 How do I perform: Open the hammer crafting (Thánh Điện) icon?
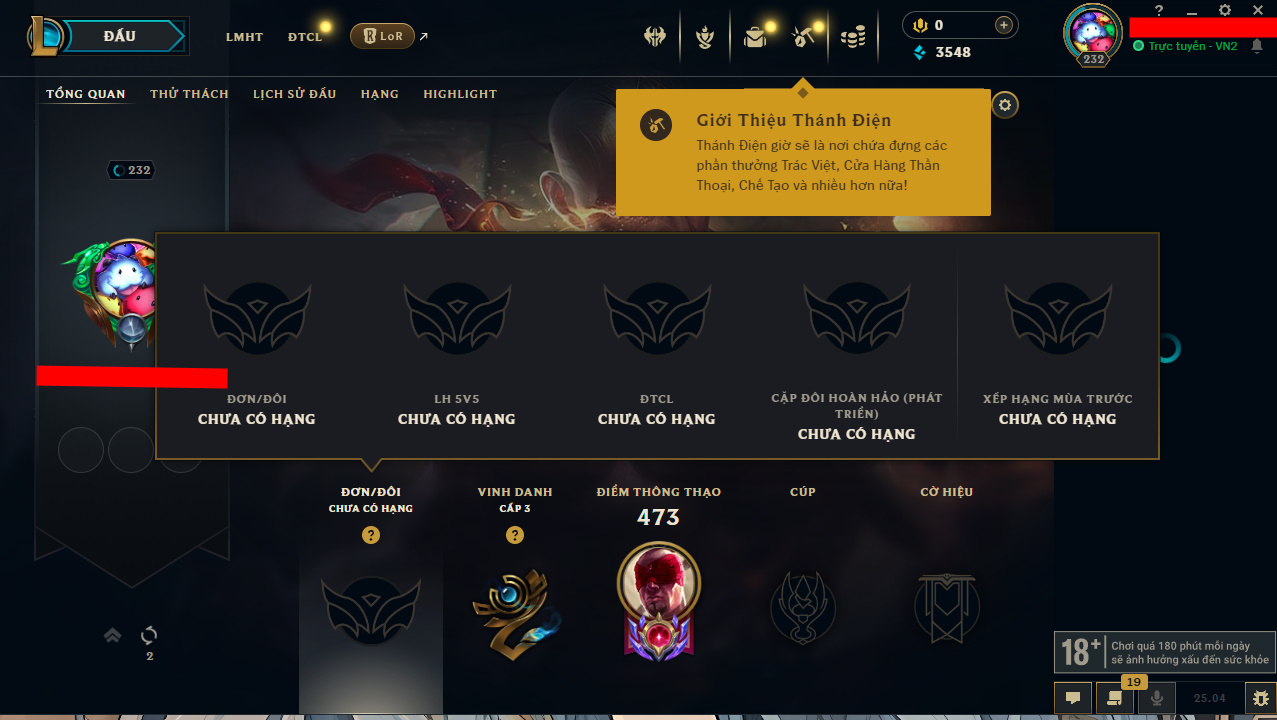803,38
